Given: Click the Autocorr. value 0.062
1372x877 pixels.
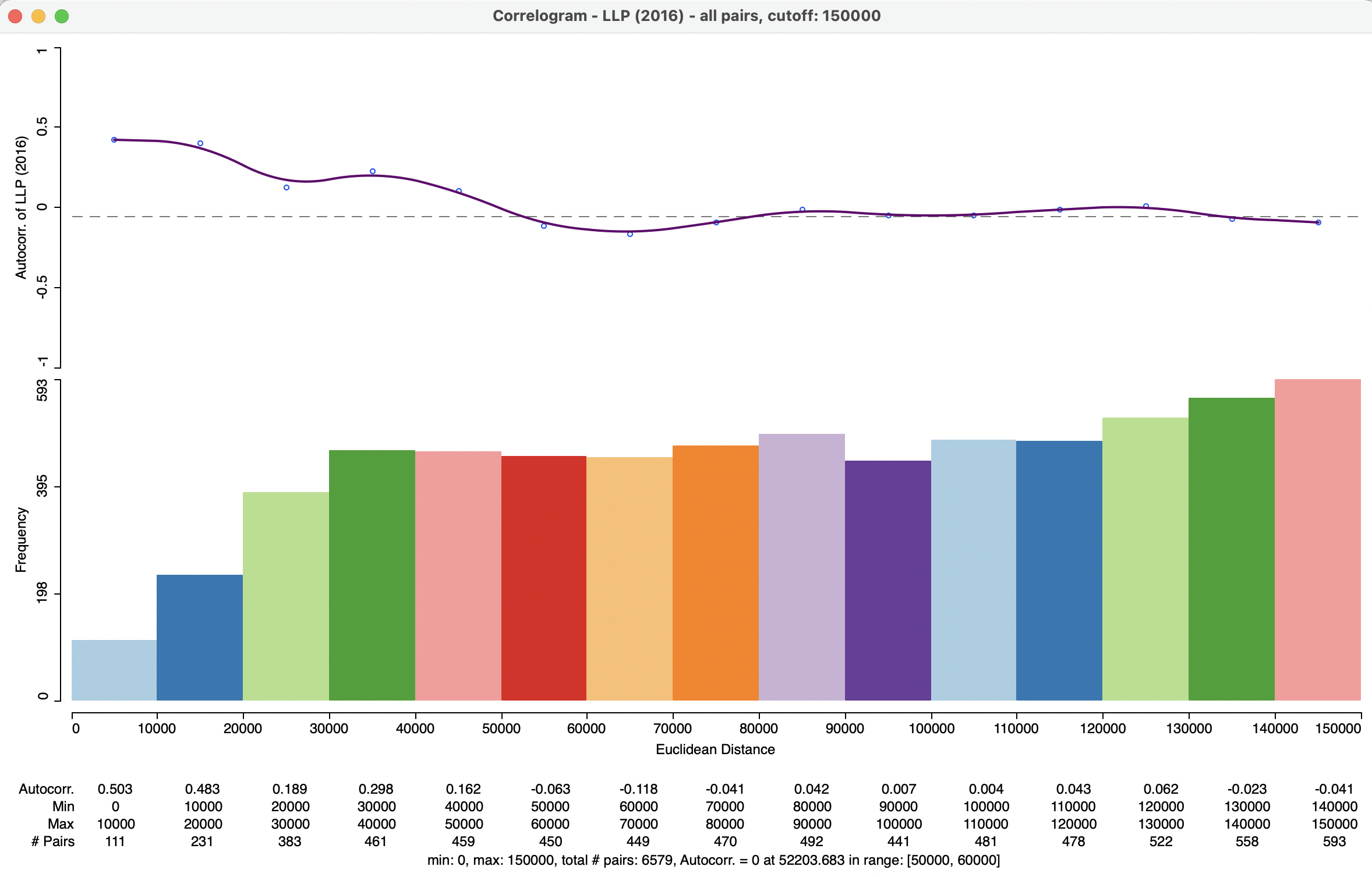Looking at the screenshot, I should pos(1161,789).
